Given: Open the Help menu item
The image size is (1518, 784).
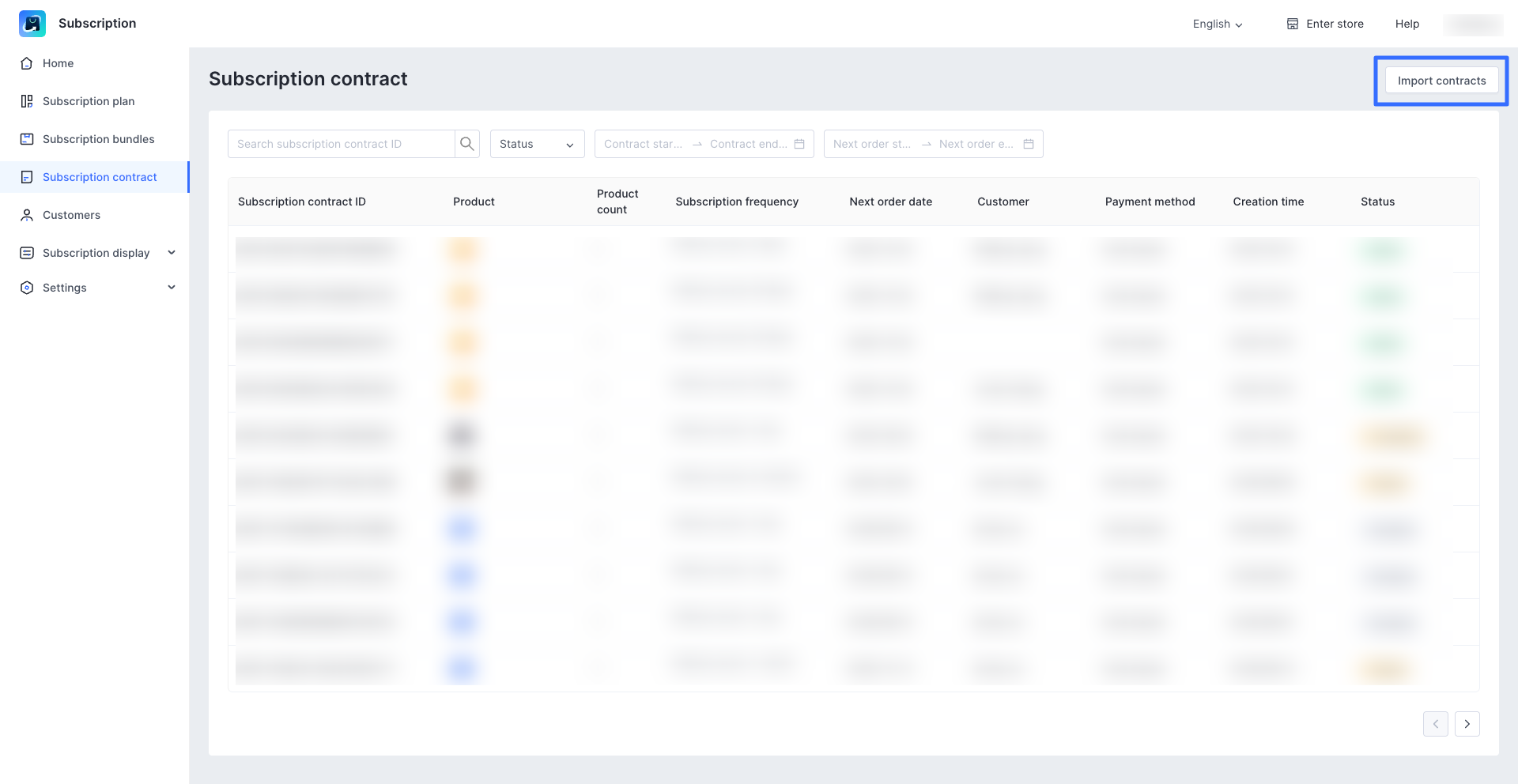Looking at the screenshot, I should click(1407, 24).
